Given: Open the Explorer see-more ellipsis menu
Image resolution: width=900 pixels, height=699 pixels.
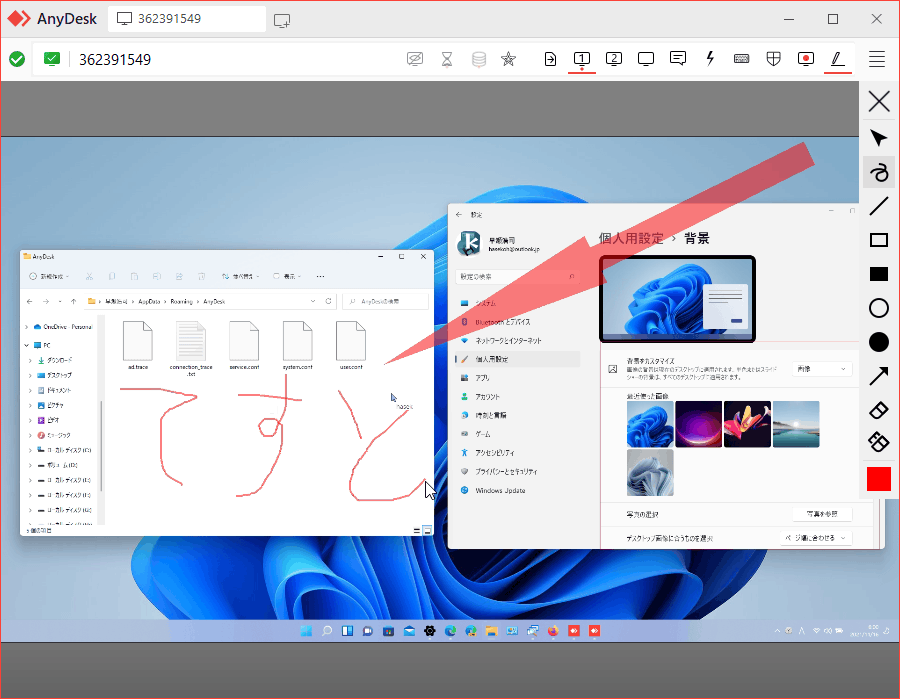Looking at the screenshot, I should click(320, 277).
